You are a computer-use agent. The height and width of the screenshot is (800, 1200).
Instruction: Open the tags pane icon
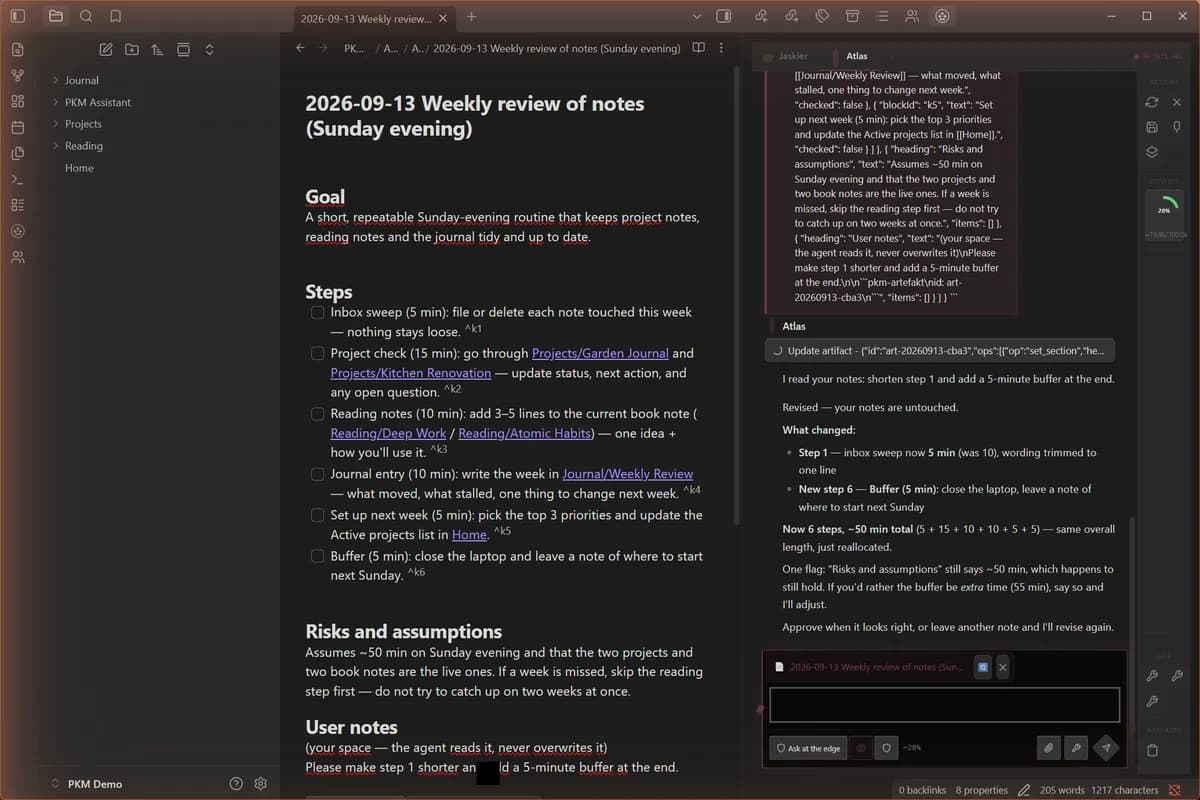click(x=821, y=16)
